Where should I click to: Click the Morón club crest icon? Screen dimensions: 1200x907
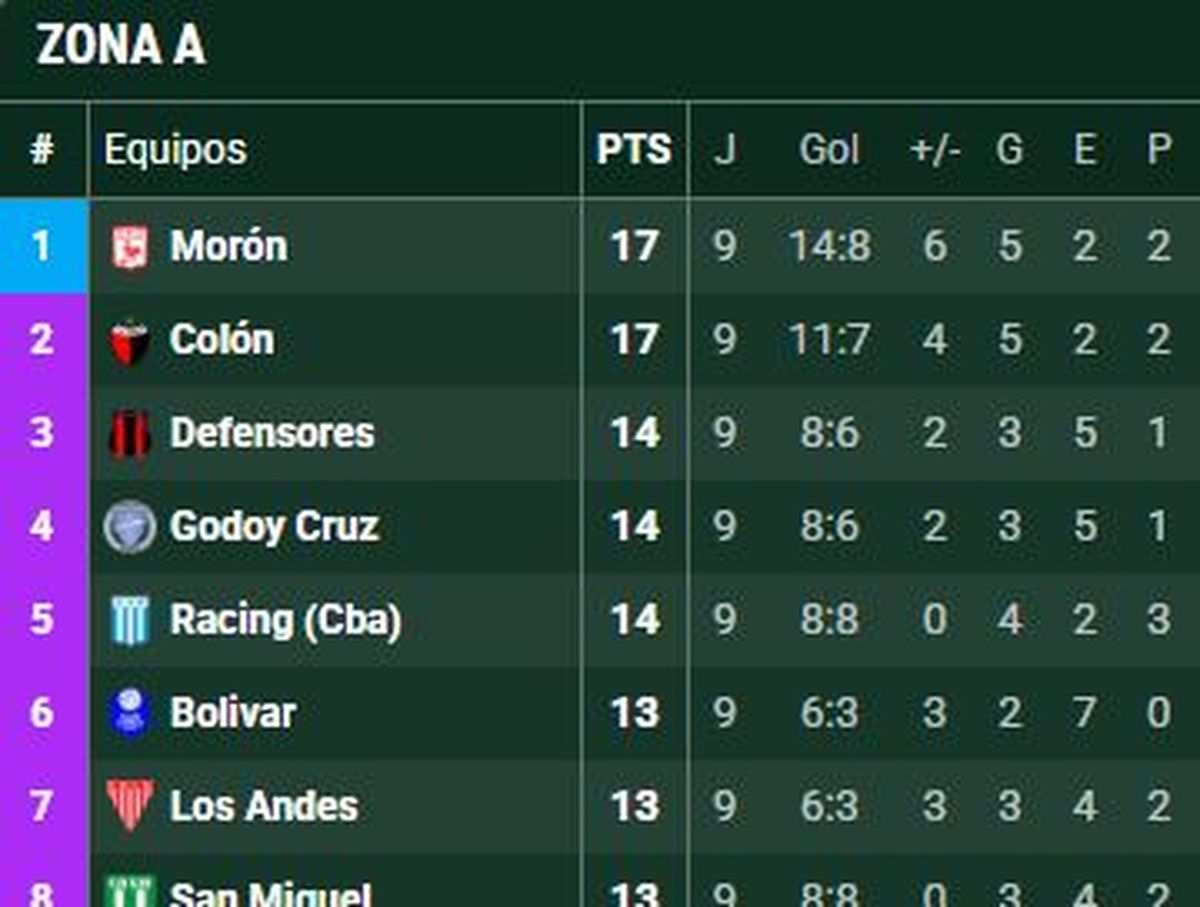click(x=130, y=247)
